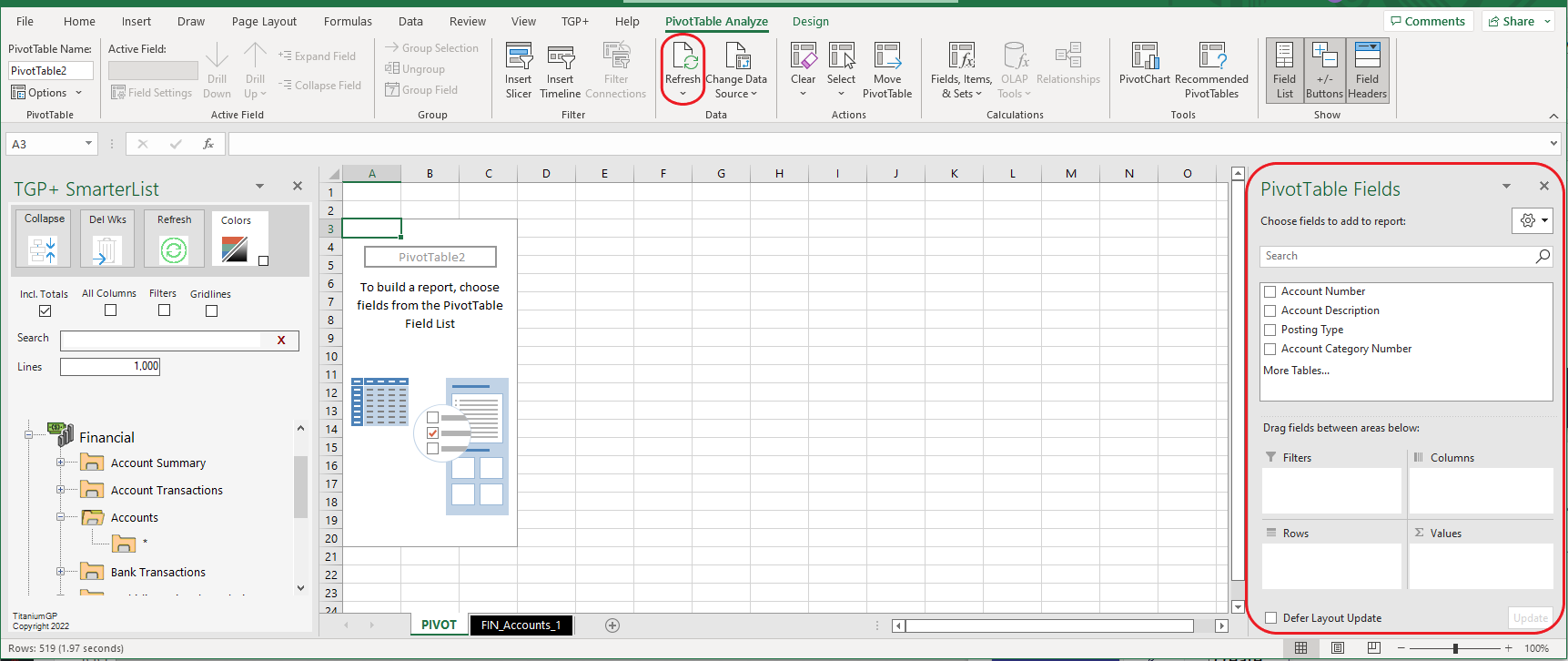Enable Gridlines checkbox
The image size is (1568, 661).
(x=211, y=311)
